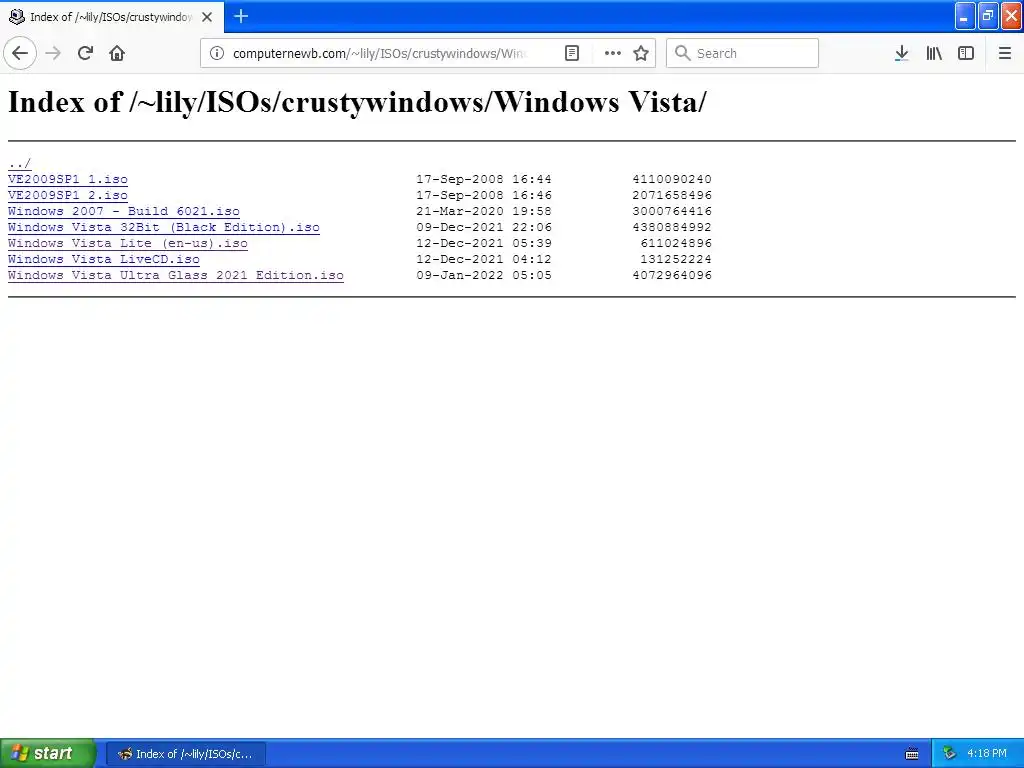Select the file size 611024896

(x=676, y=243)
